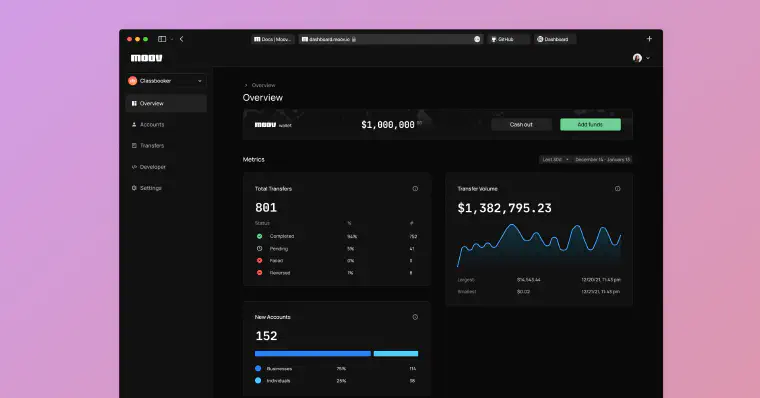Screen dimensions: 760x398
Task: Go back with the browser arrow
Action: coord(182,39)
